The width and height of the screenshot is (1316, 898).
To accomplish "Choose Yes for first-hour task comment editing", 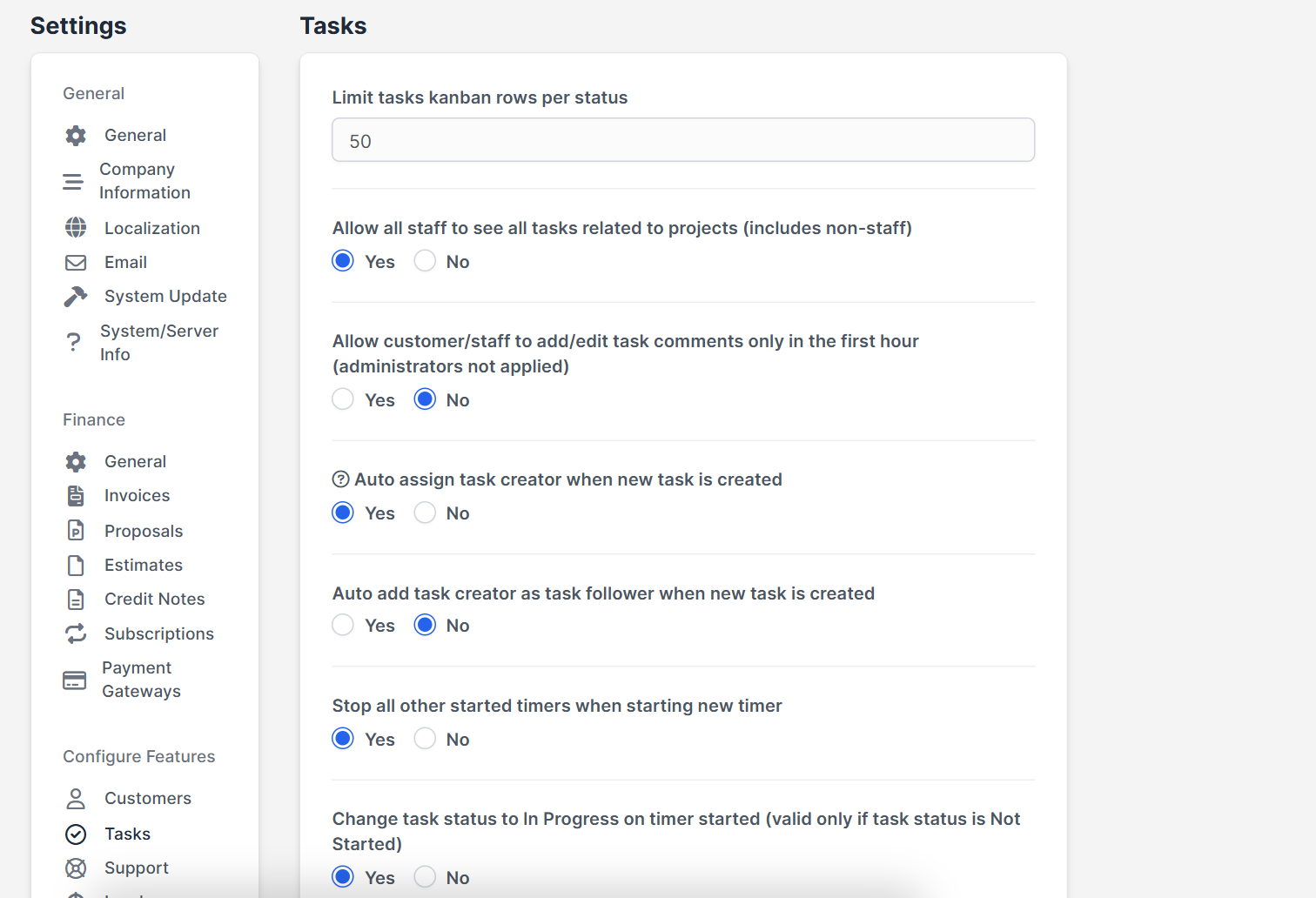I will tap(343, 399).
